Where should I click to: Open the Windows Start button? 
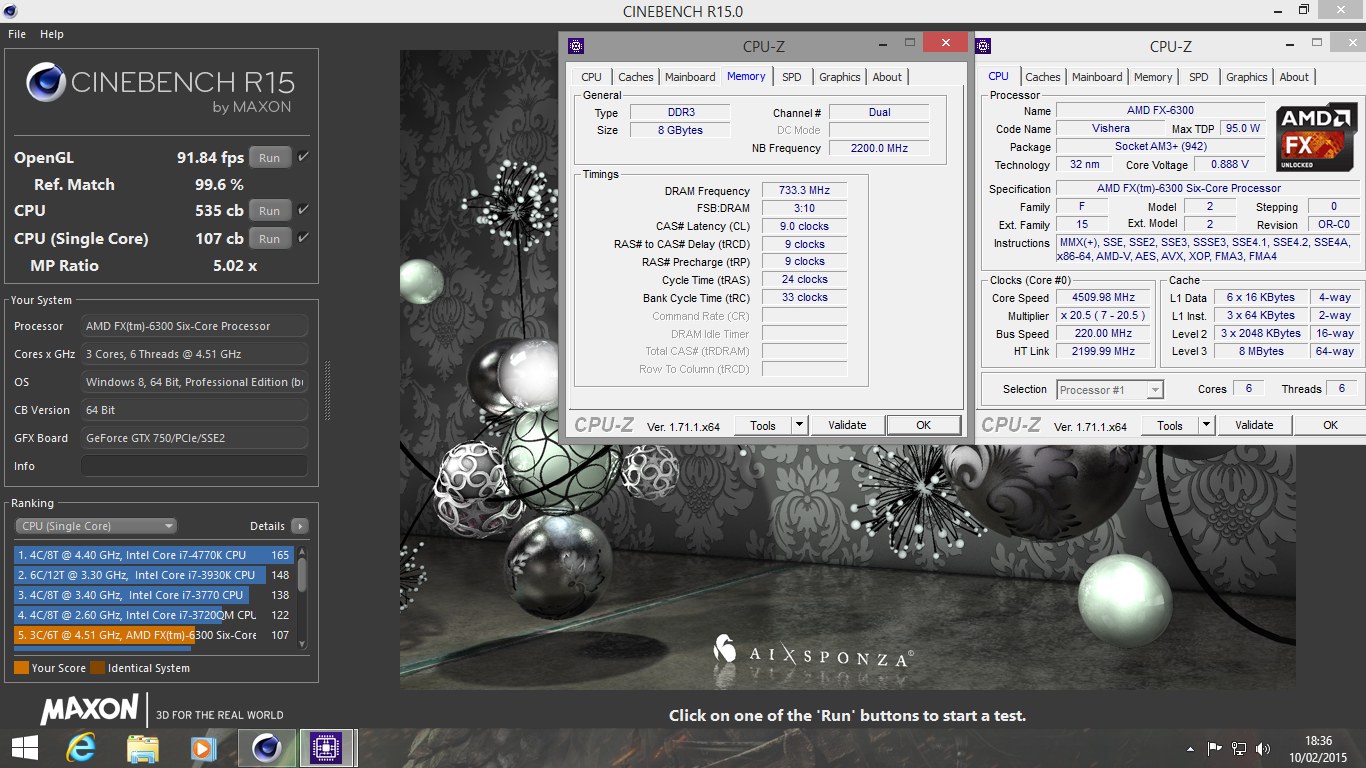click(x=24, y=748)
